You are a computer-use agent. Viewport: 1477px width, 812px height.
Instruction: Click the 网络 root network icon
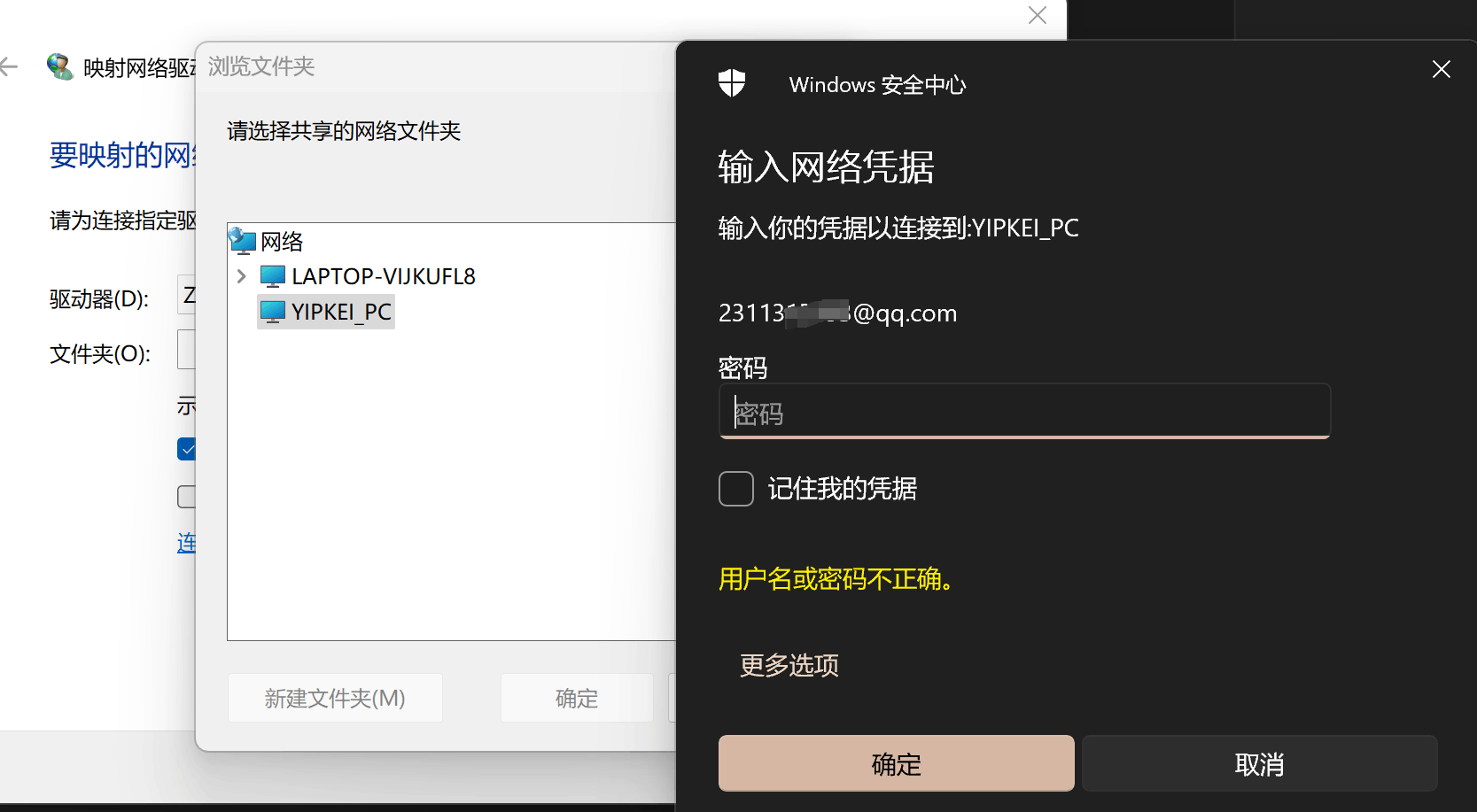coord(242,240)
